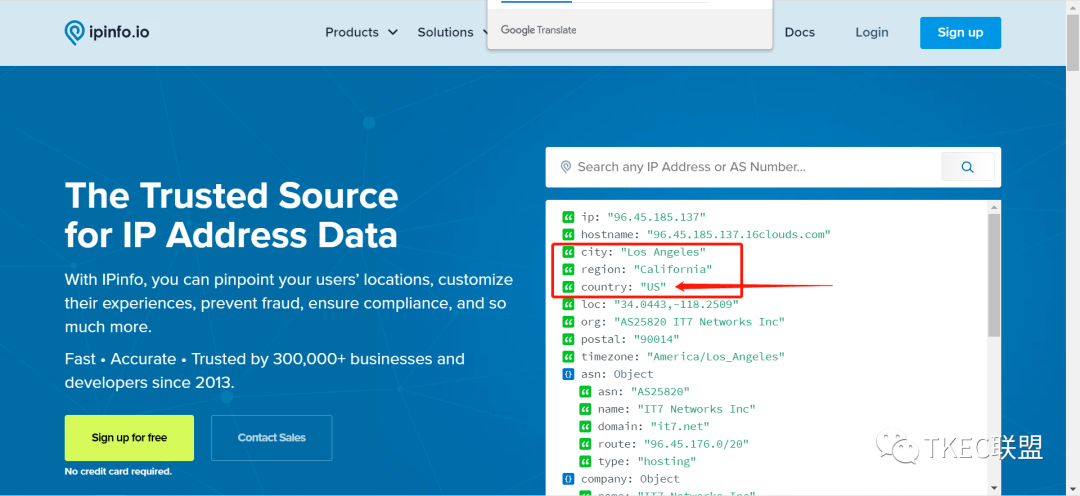
Task: Click the quote icon beside domain row
Action: click(x=585, y=426)
